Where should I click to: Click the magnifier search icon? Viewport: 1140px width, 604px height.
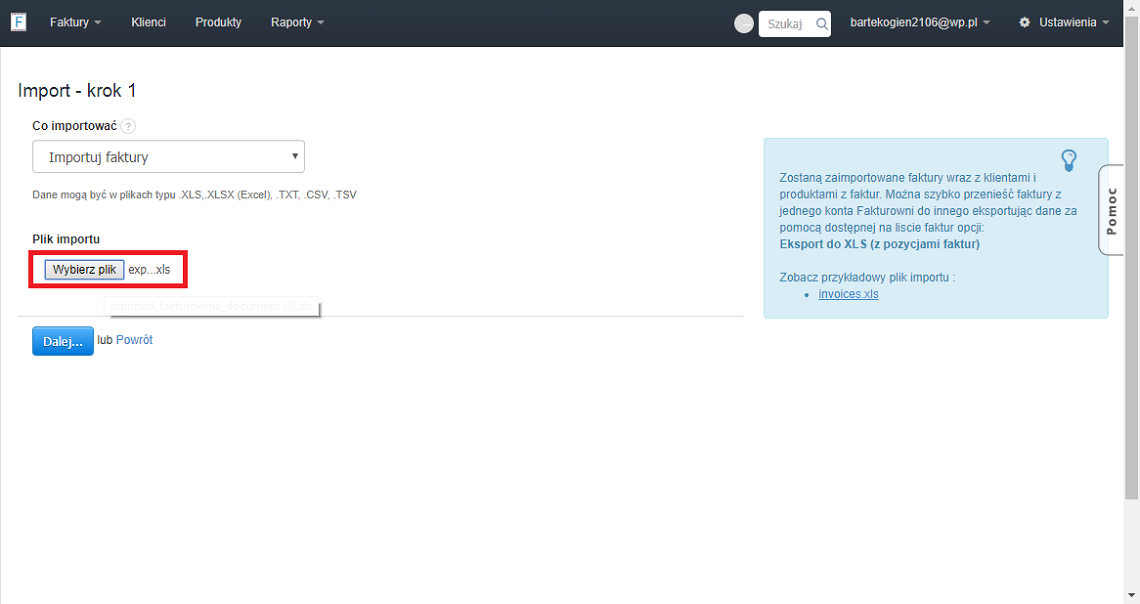(821, 24)
